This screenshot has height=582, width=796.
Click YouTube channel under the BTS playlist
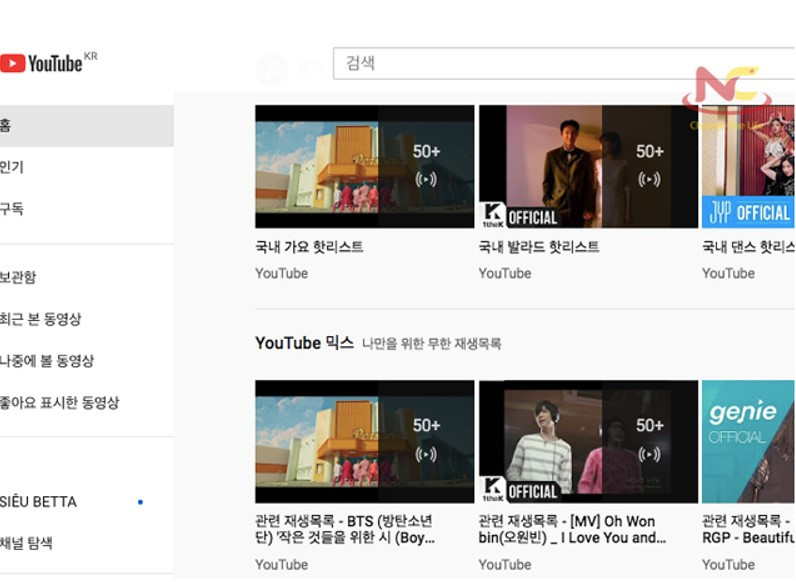click(282, 565)
